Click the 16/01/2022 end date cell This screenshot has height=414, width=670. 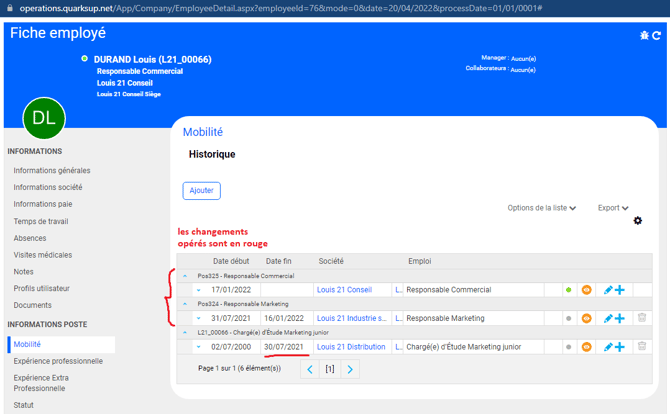click(x=287, y=318)
